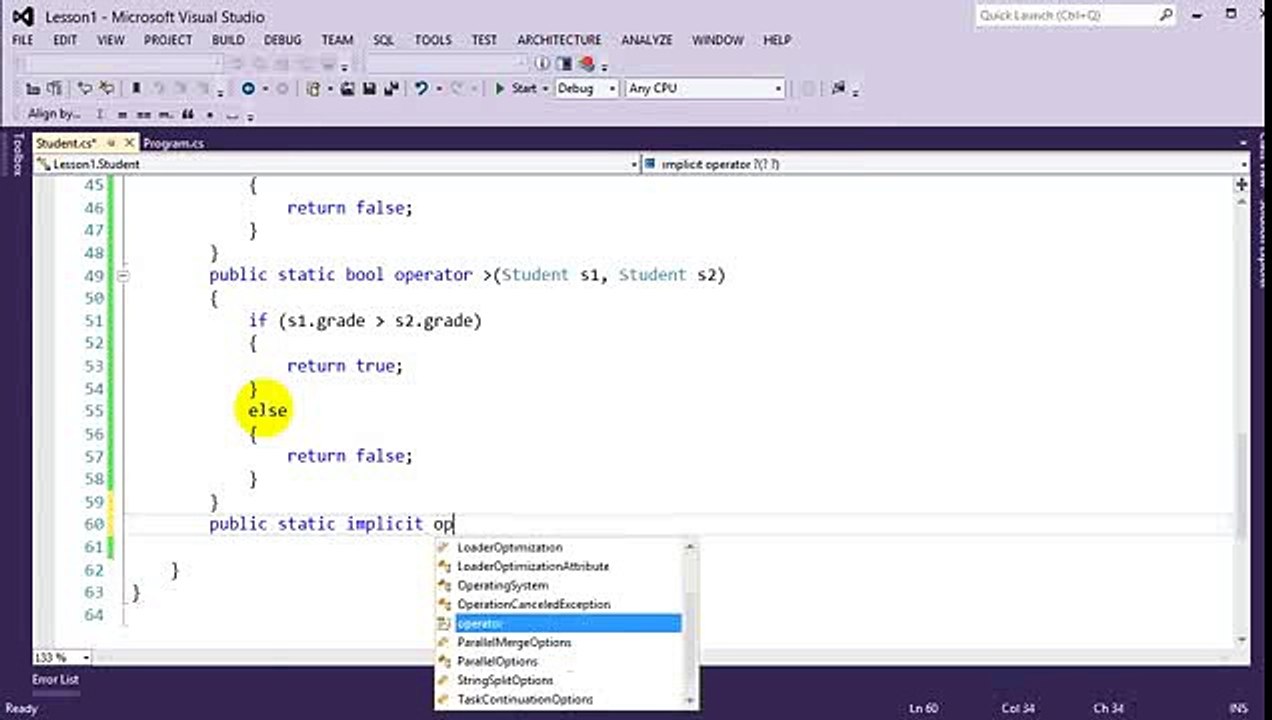
Task: Click the Save All icon
Action: pyautogui.click(x=391, y=88)
